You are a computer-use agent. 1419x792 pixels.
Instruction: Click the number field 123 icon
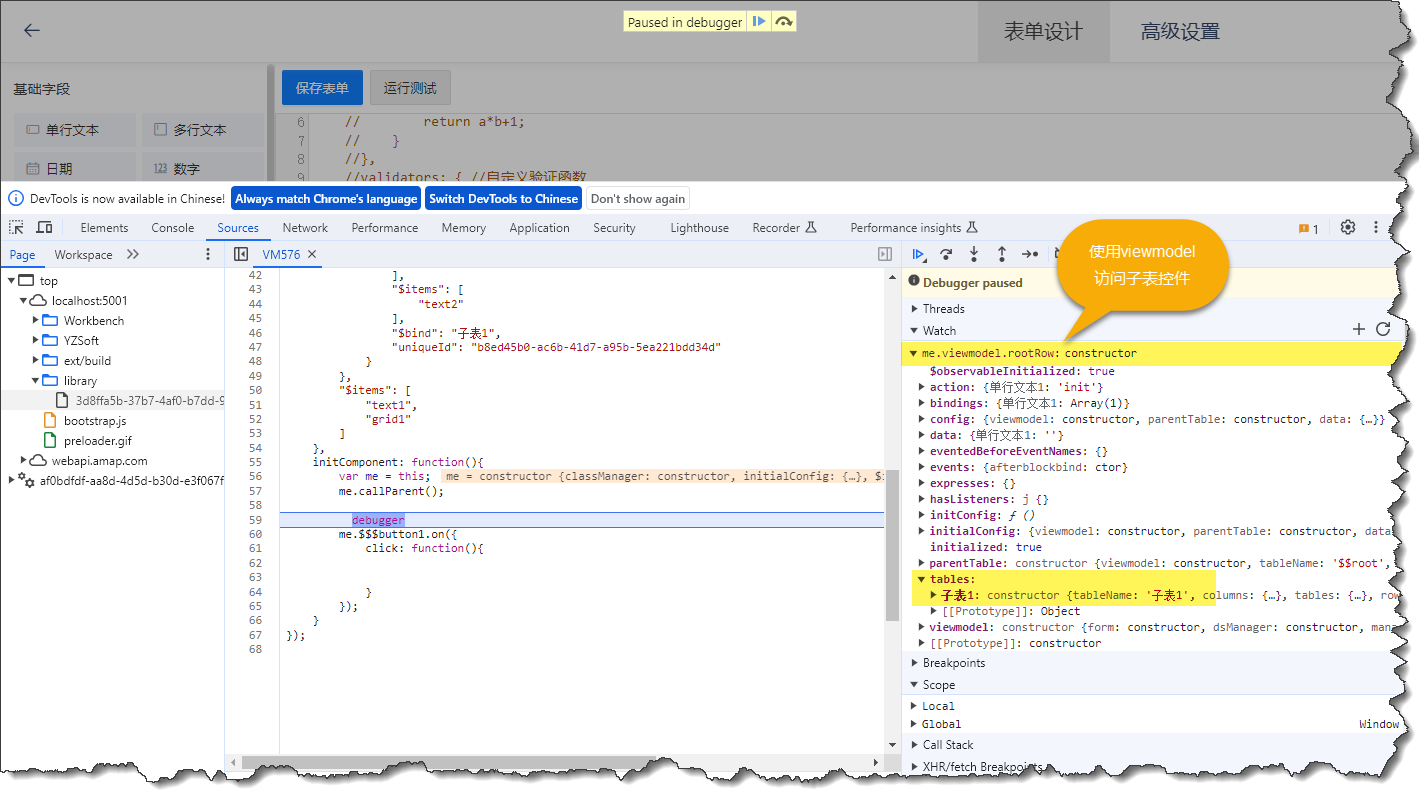point(160,169)
